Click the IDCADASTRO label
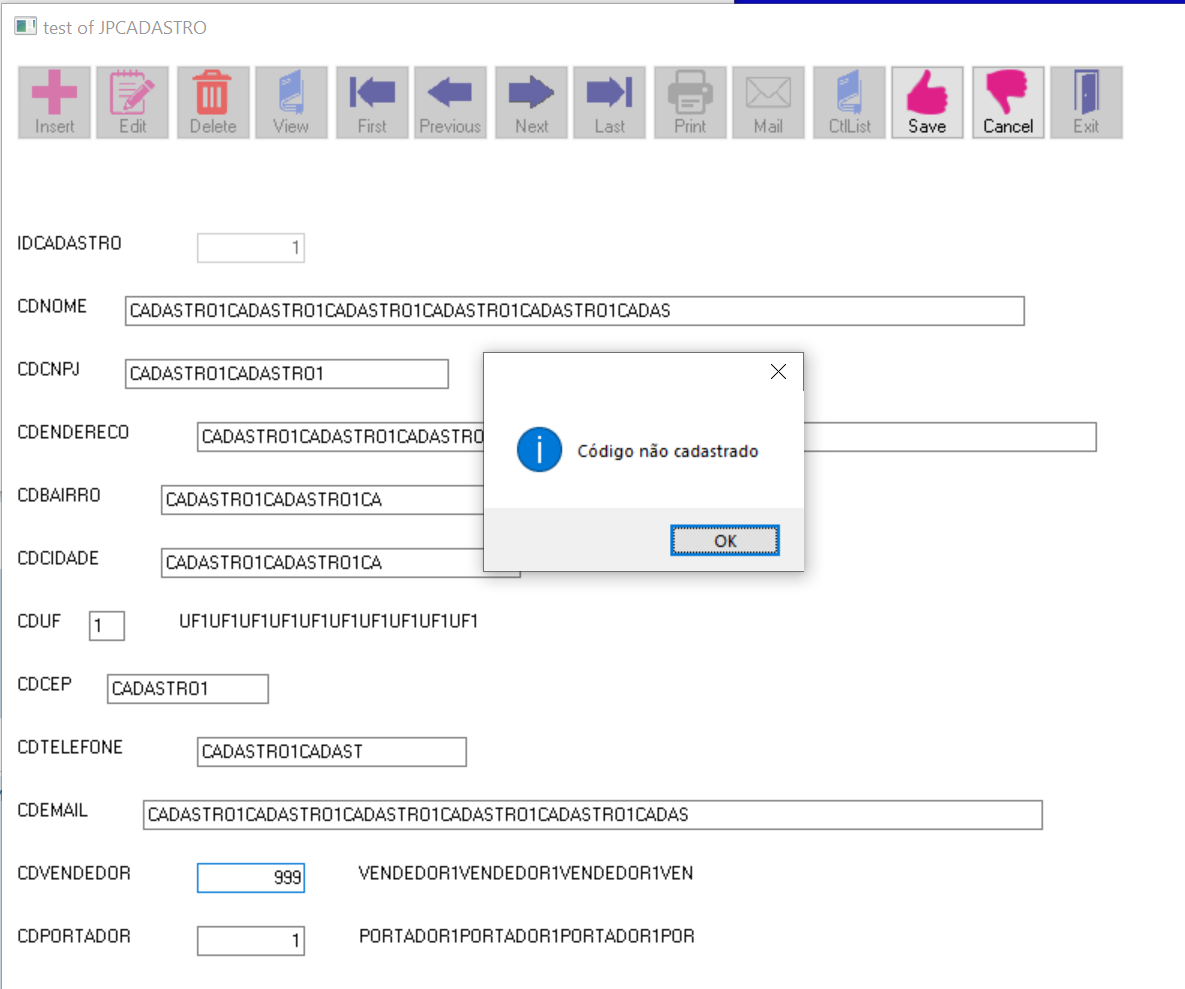The width and height of the screenshot is (1185, 989). (x=70, y=243)
